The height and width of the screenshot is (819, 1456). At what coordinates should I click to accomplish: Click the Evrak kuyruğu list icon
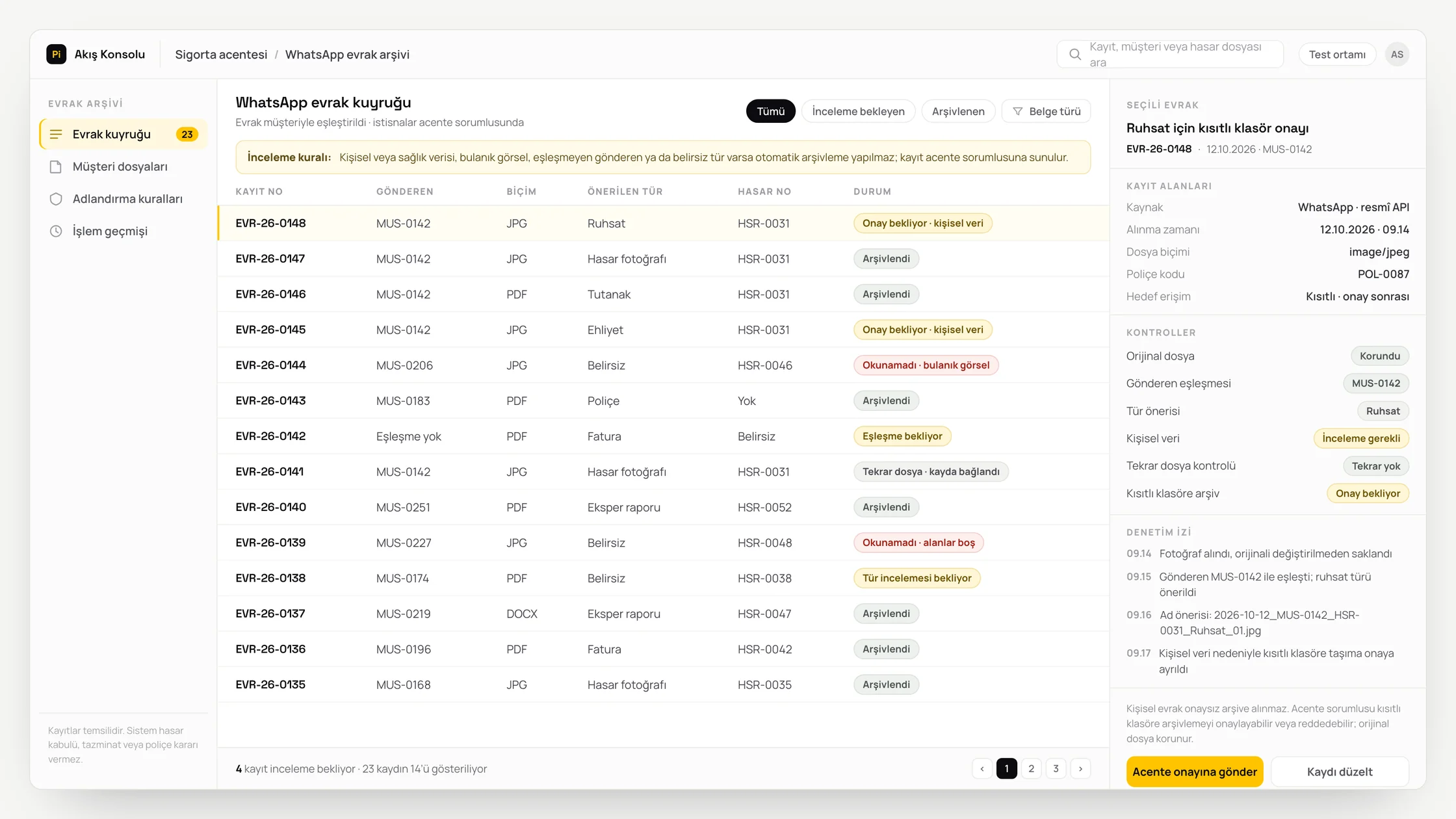(56, 134)
